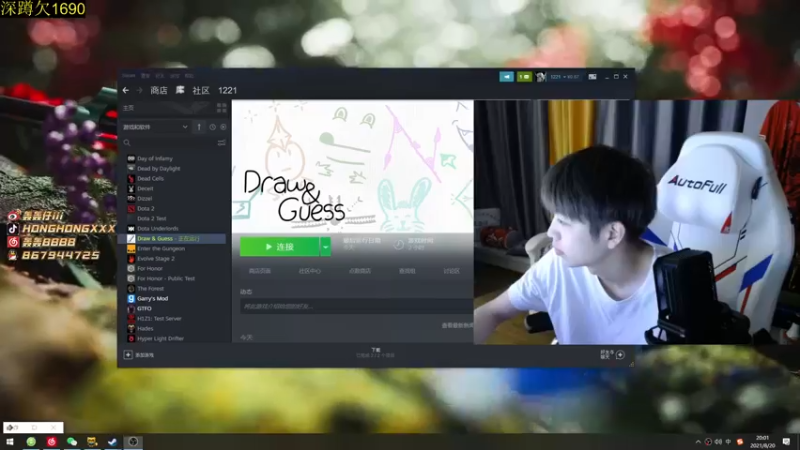
Task: Open the Steam menu in title bar
Action: [x=129, y=76]
